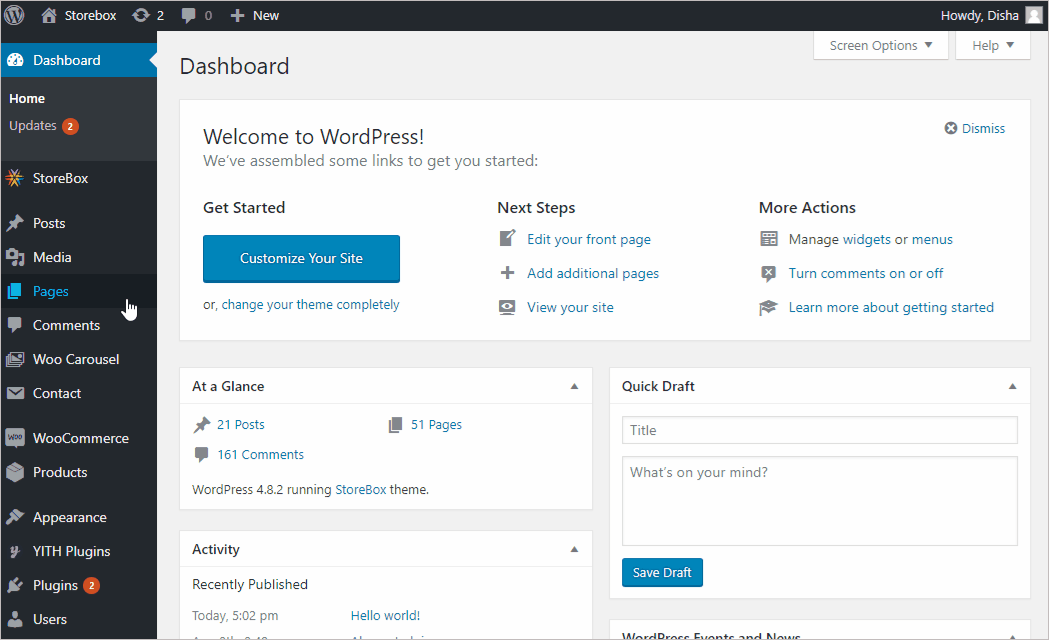Click the WooCommerce woo icon
1049x640 pixels.
pos(15,437)
